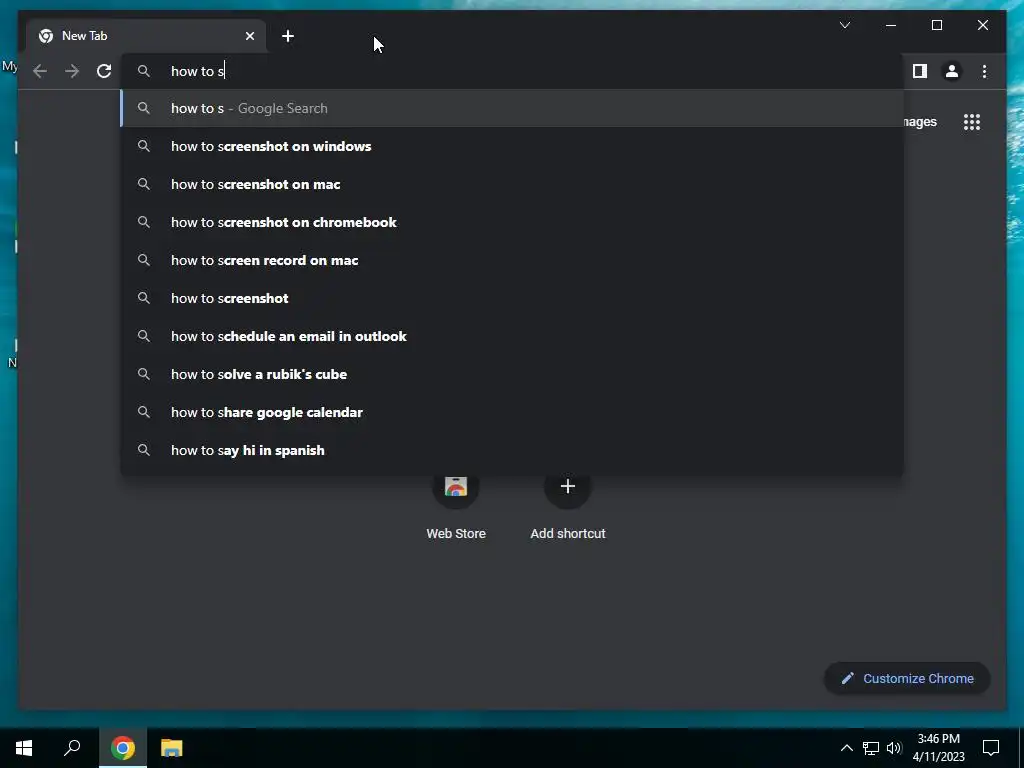The width and height of the screenshot is (1024, 768).
Task: Open Chrome three-dot menu
Action: tap(984, 71)
